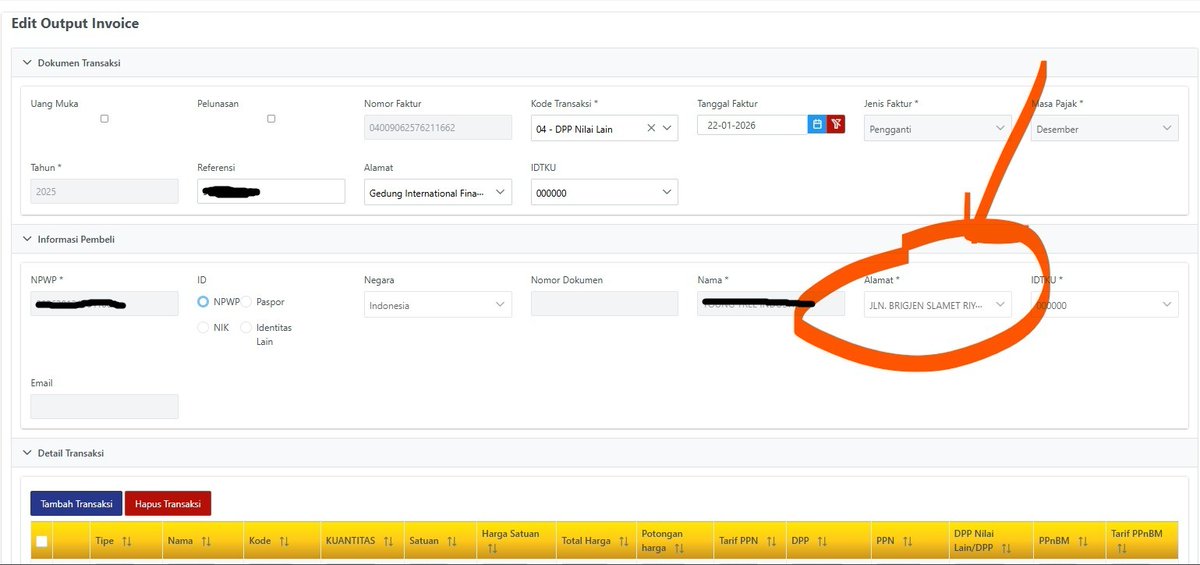Image resolution: width=1200 pixels, height=565 pixels.
Task: Sort the table by the KUANTITAS column
Action: pos(388,541)
